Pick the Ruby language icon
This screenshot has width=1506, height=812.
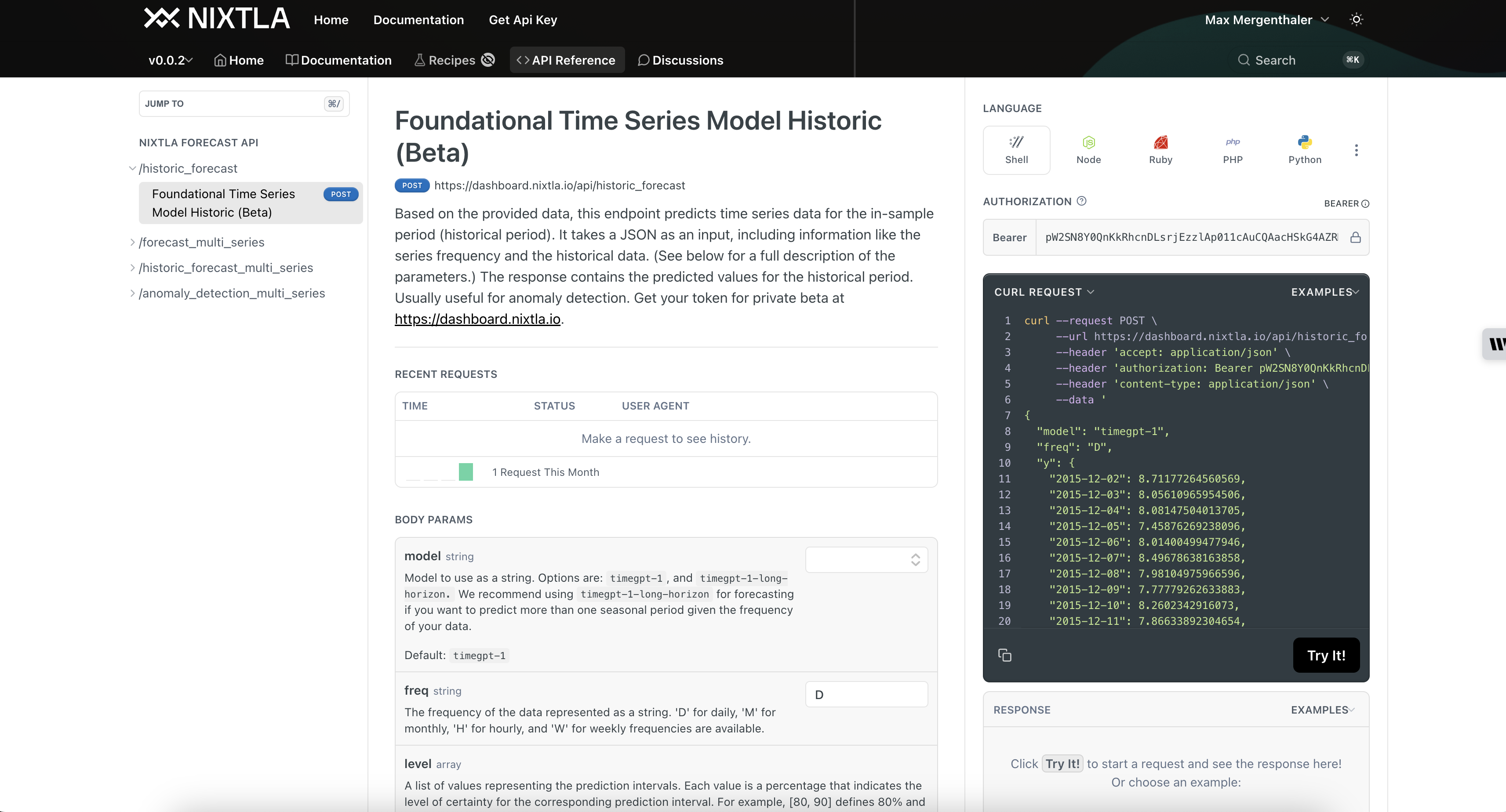pos(1160,150)
